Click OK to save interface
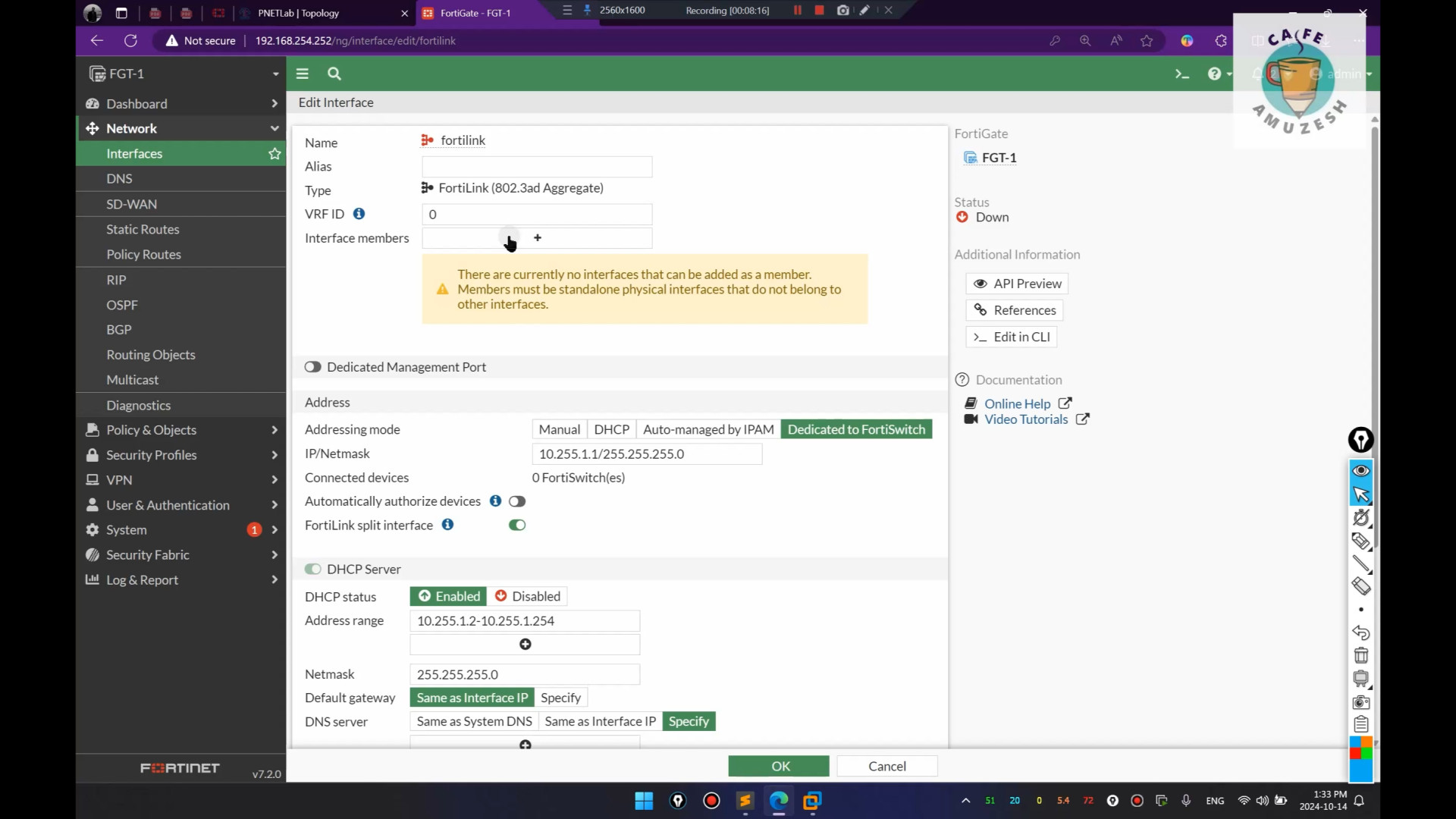The image size is (1456, 819). 779,767
